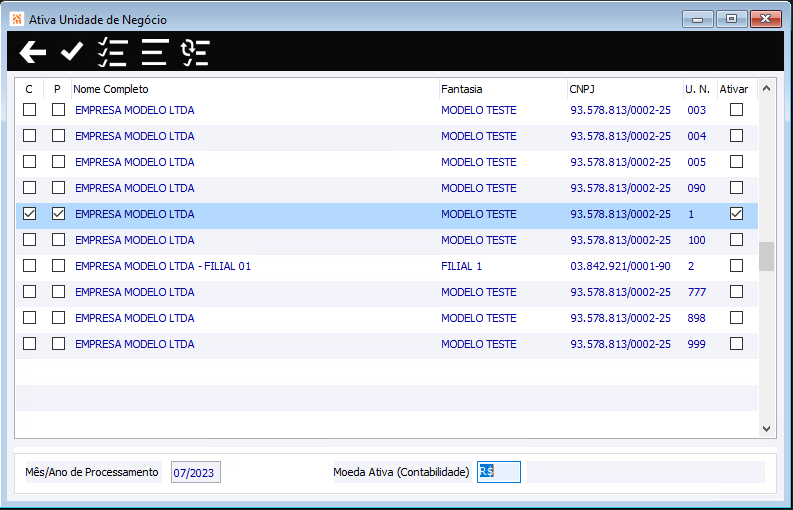
Task: Click CNPJ column header
Action: [582, 89]
